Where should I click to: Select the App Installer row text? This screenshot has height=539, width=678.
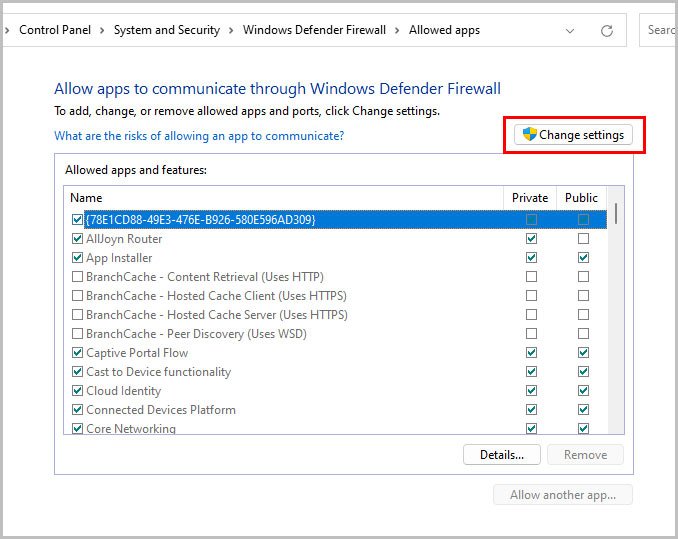(x=119, y=258)
